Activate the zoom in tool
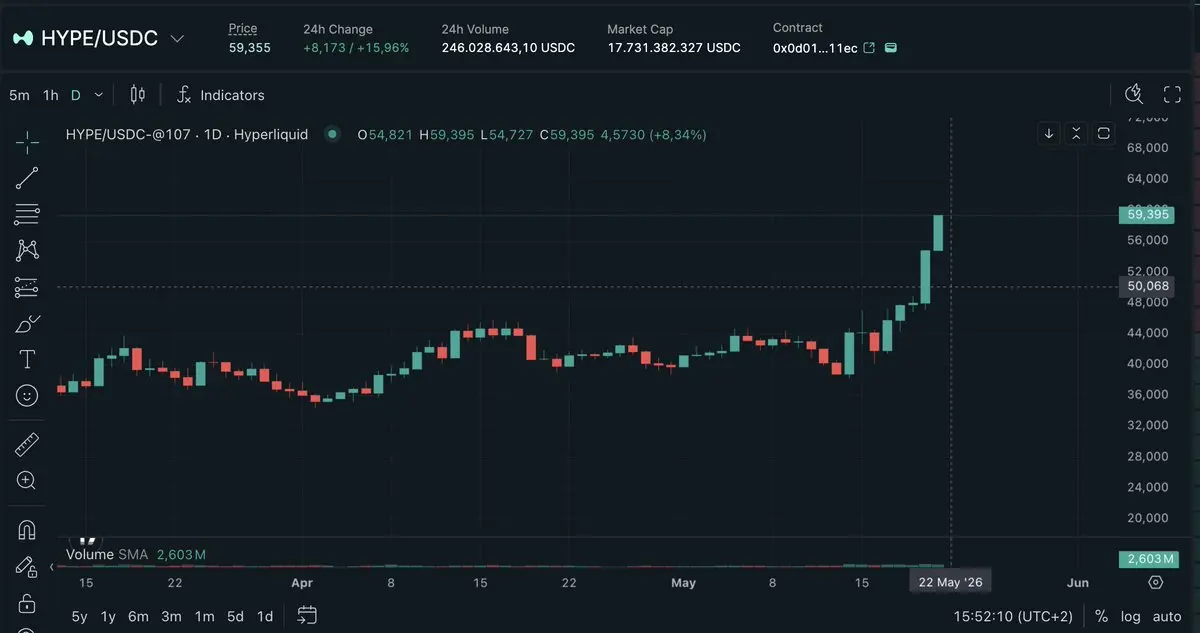1200x633 pixels. [27, 480]
